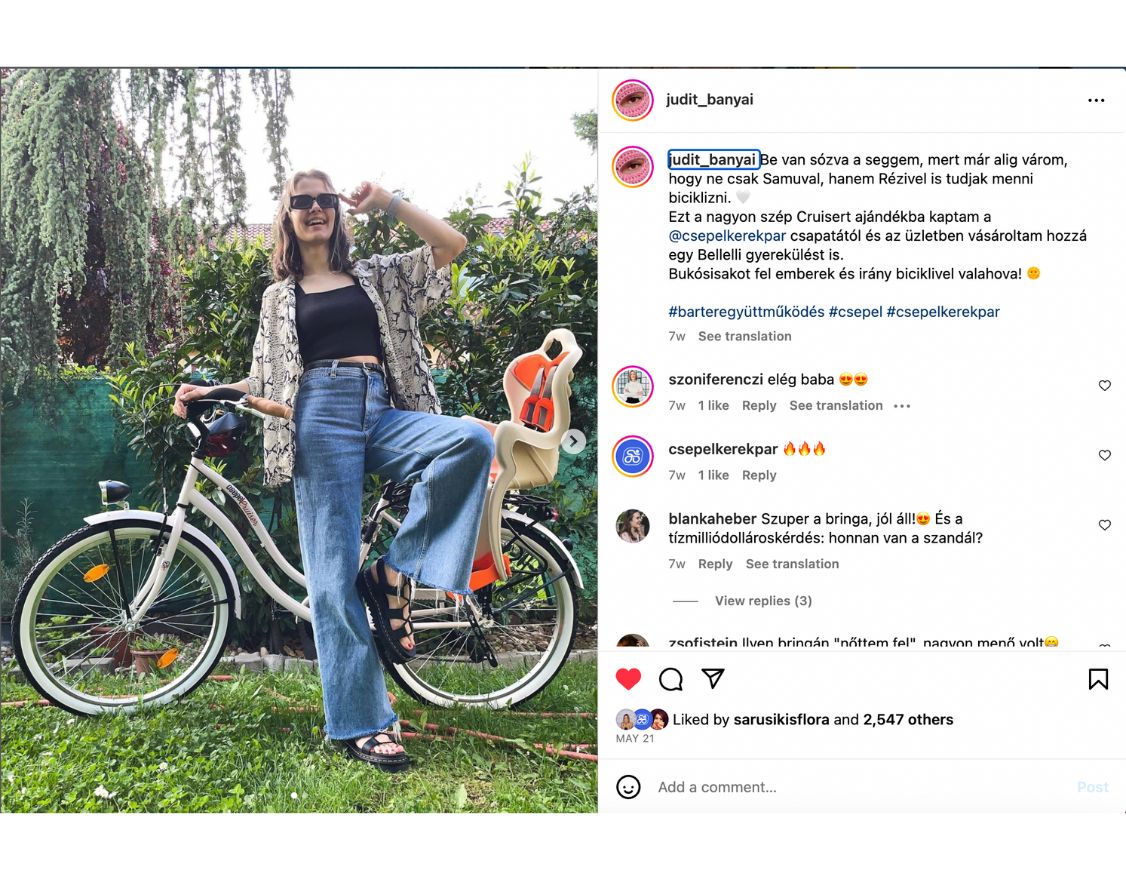Open szoniferenczi commenter avatar
1126x880 pixels.
[633, 387]
